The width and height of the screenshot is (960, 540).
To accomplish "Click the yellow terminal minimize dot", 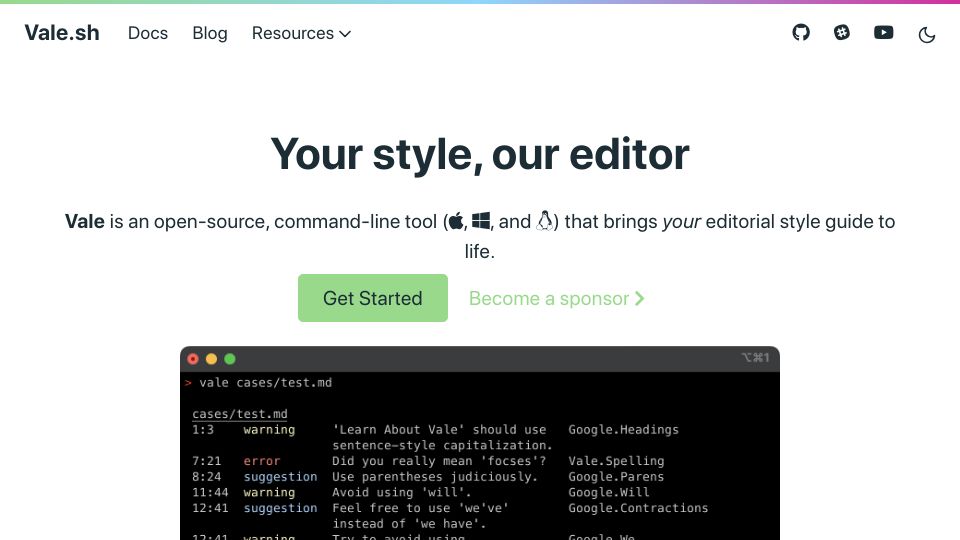I will [x=211, y=359].
